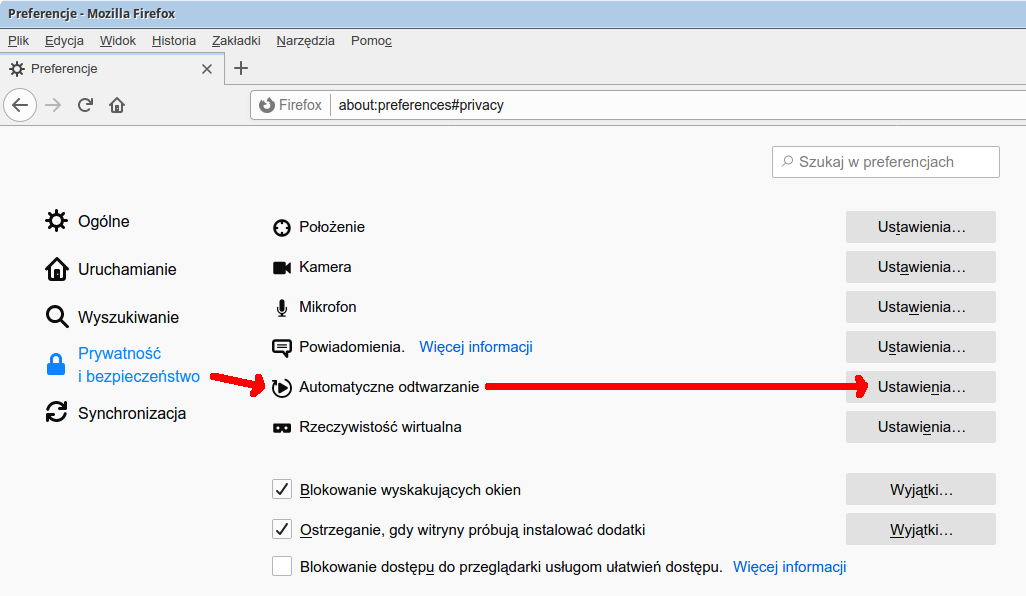This screenshot has width=1026, height=596.
Task: Click the gear icon on the Preferencje tab
Action: (17, 69)
